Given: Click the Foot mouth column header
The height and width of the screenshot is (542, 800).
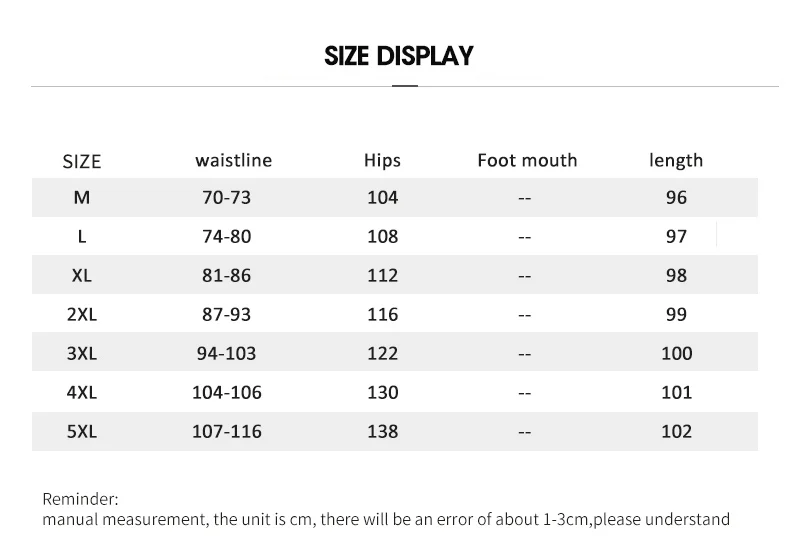Looking at the screenshot, I should 527,160.
